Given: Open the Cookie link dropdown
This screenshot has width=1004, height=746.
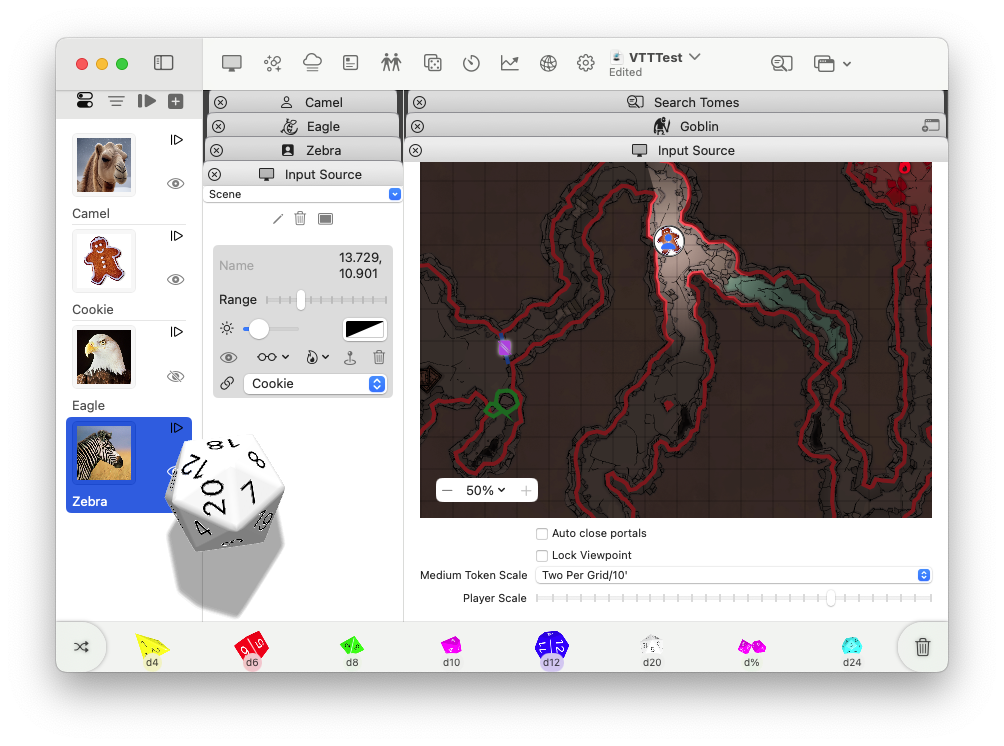Looking at the screenshot, I should [315, 384].
